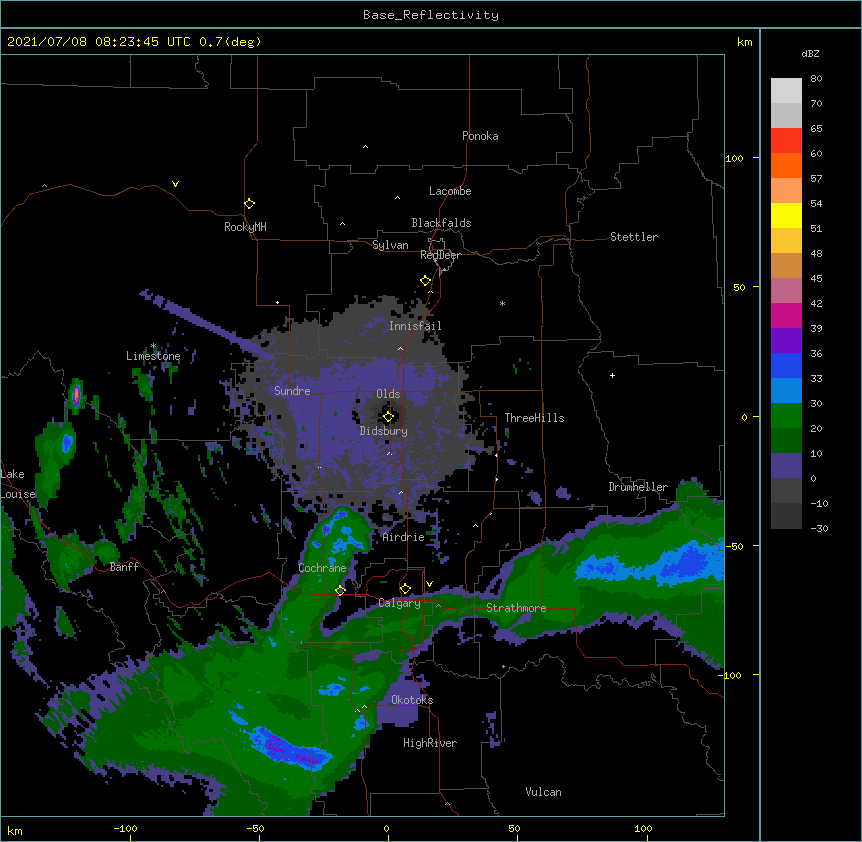Choose the dark green 20 dBZ legend swatch
862x842 pixels.
786,441
